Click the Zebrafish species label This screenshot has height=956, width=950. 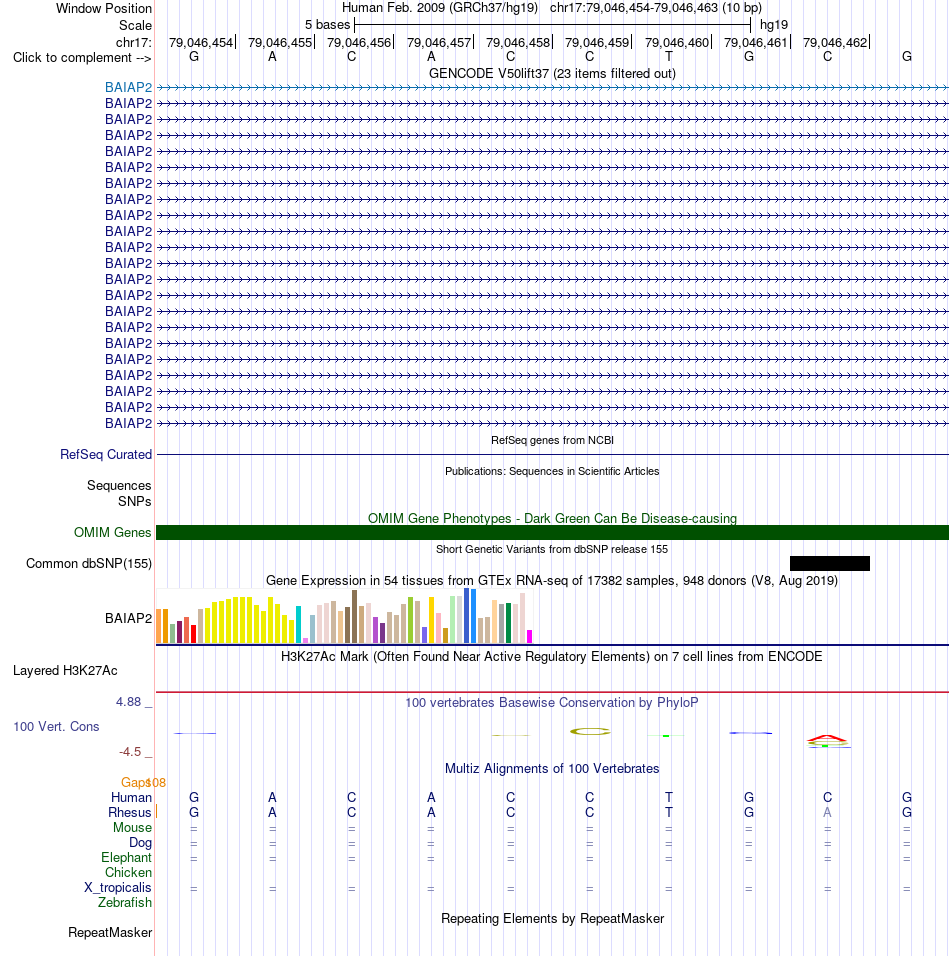pos(125,902)
